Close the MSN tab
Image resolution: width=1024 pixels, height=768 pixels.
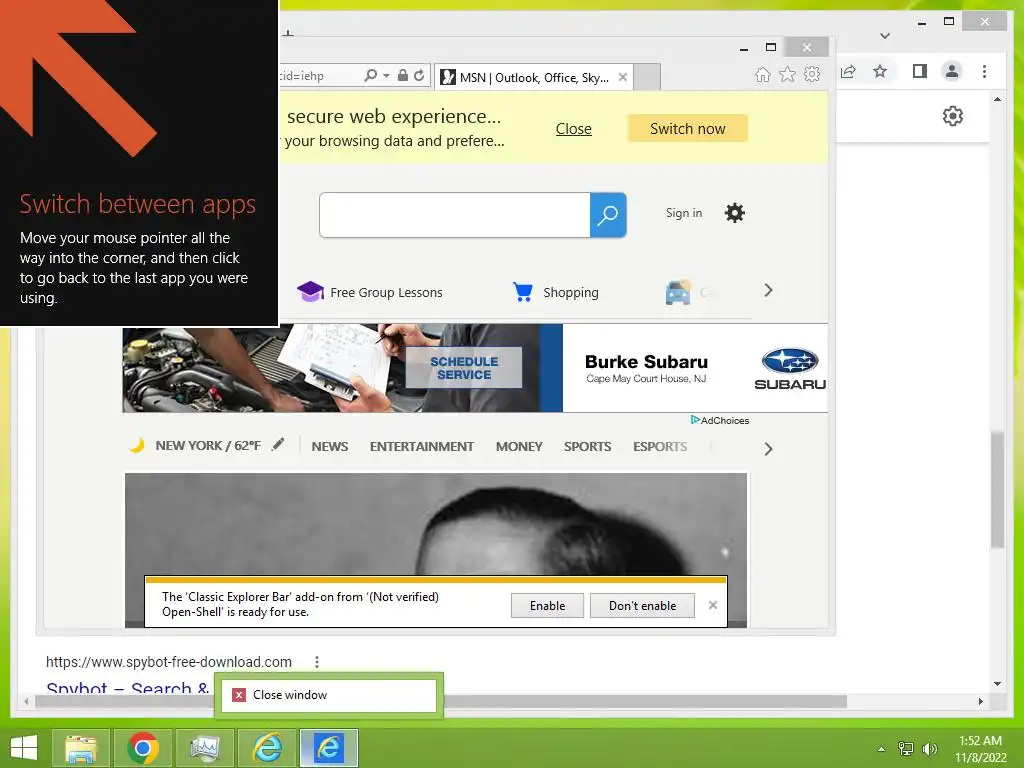pos(623,77)
